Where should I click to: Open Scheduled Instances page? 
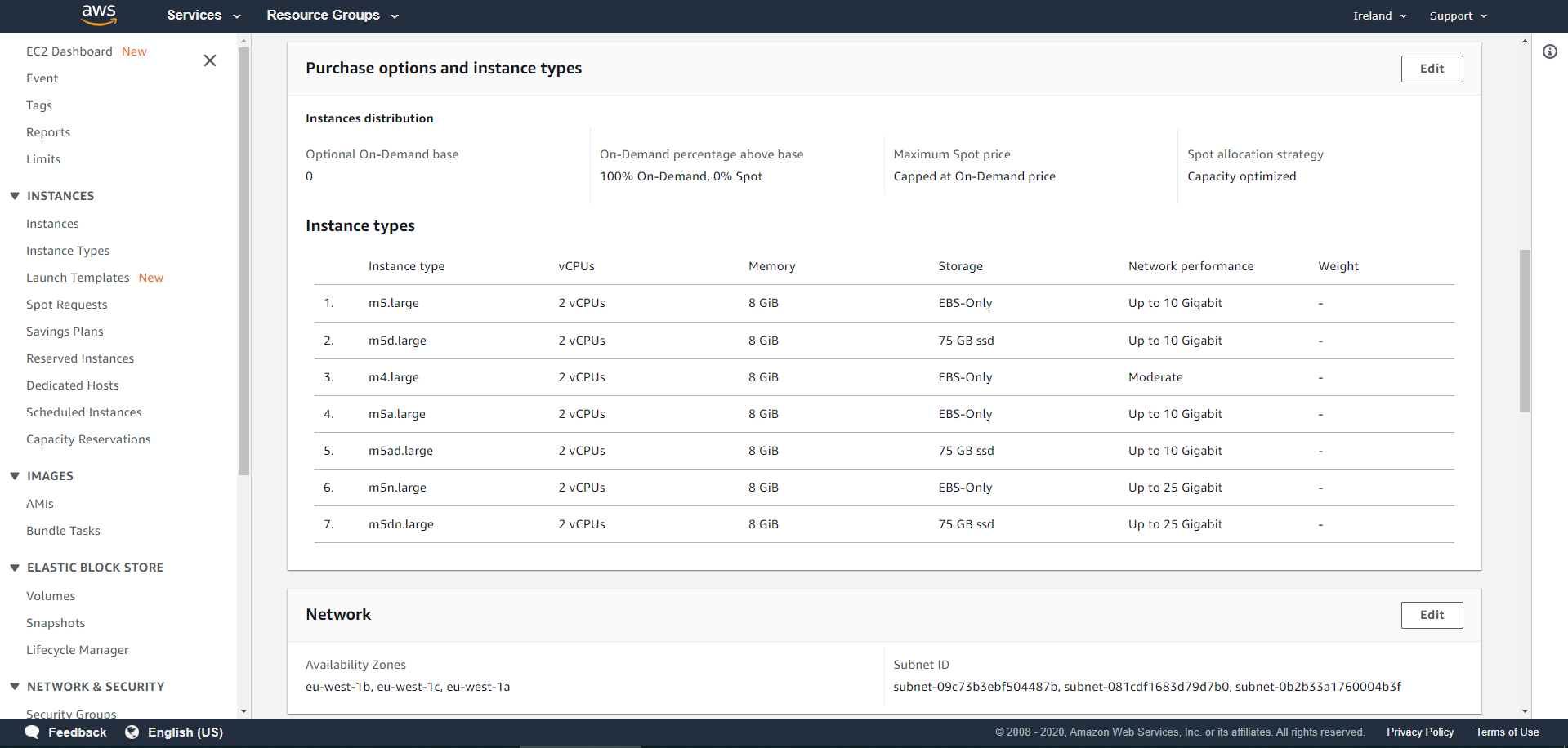coord(84,412)
